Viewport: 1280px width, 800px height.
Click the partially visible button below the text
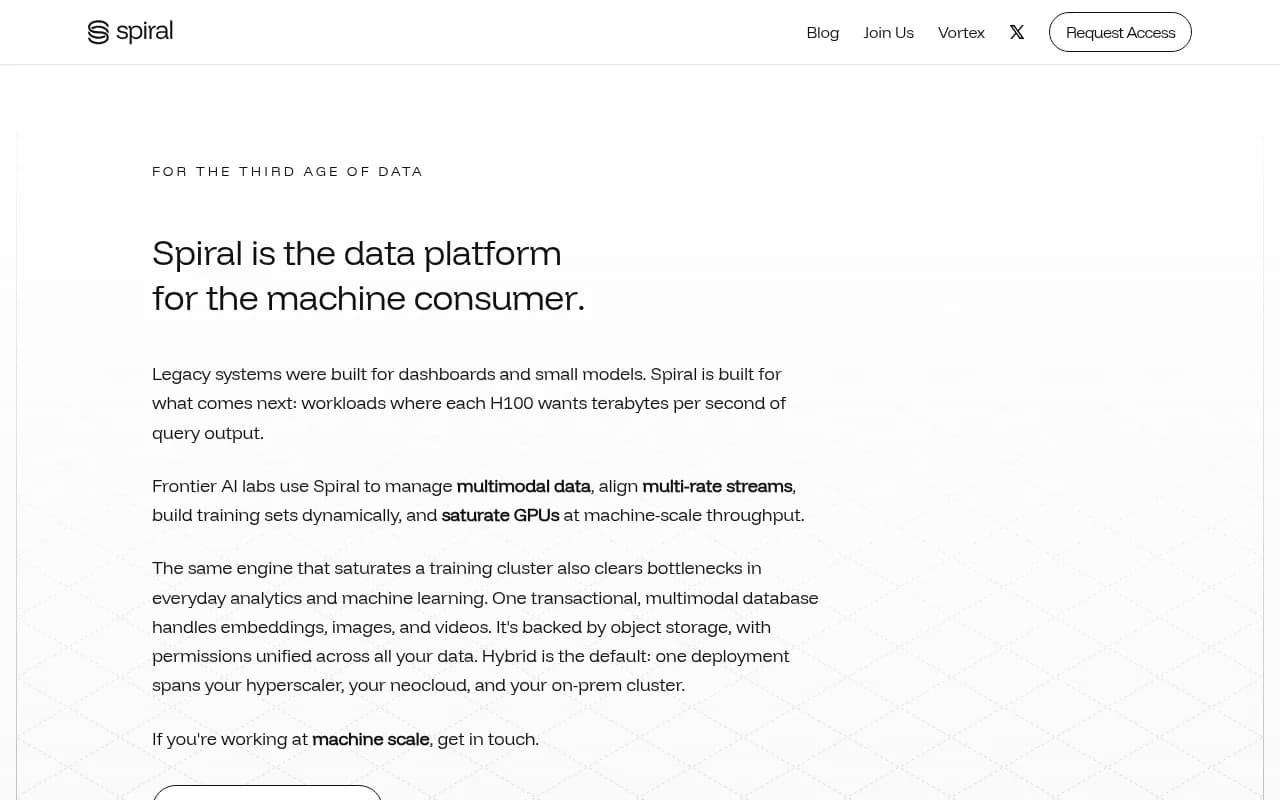[267, 793]
